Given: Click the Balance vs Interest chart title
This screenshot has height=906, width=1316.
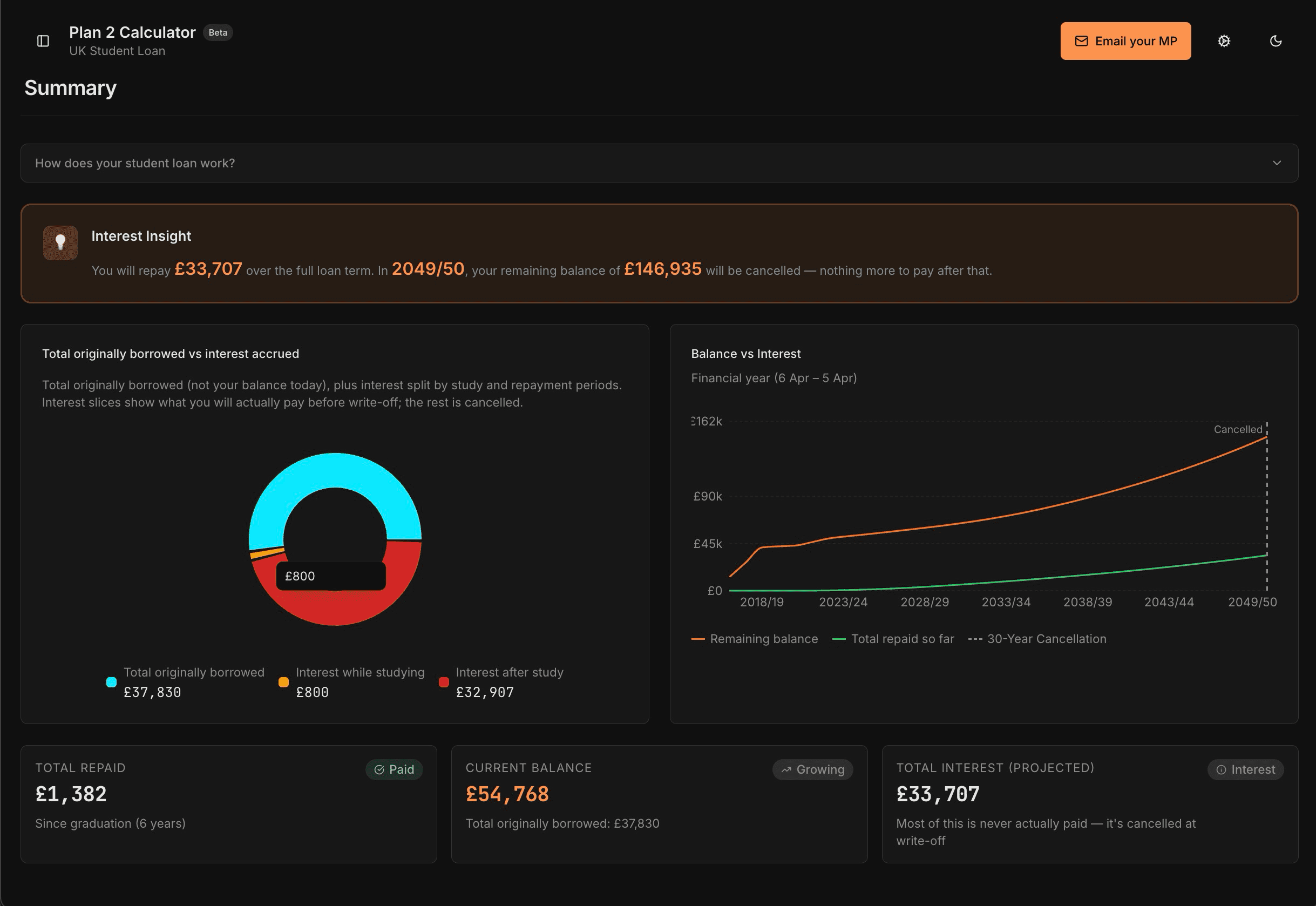Looking at the screenshot, I should pyautogui.click(x=745, y=354).
